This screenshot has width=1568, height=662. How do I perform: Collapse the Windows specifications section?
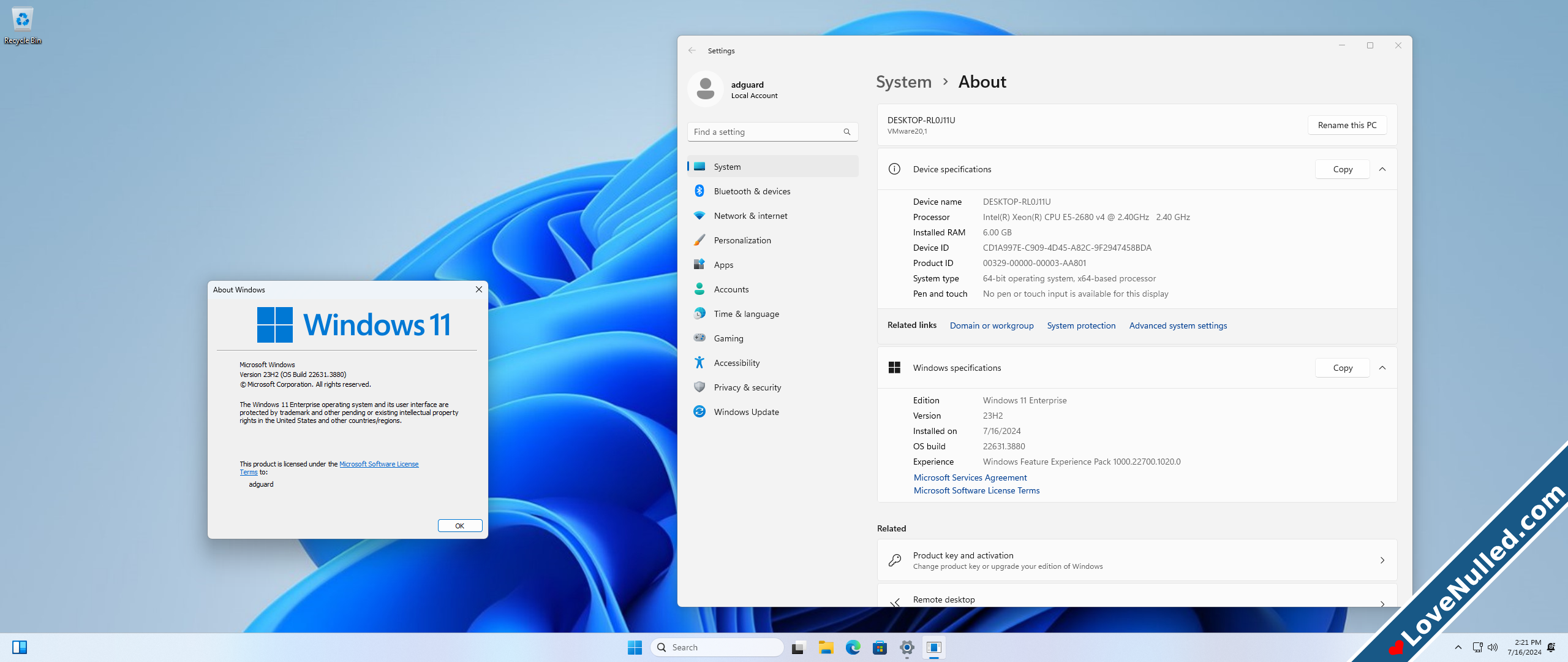click(1382, 368)
